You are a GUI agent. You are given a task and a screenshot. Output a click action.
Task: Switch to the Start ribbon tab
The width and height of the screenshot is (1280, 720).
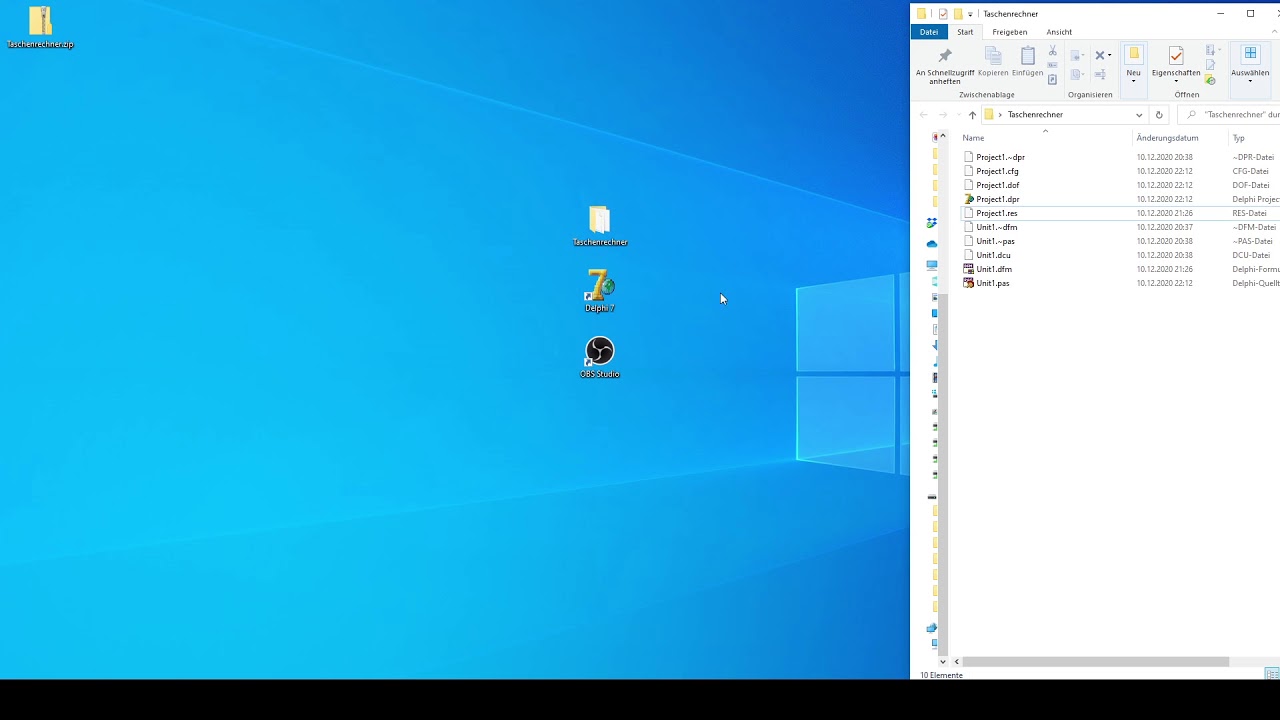[x=965, y=32]
